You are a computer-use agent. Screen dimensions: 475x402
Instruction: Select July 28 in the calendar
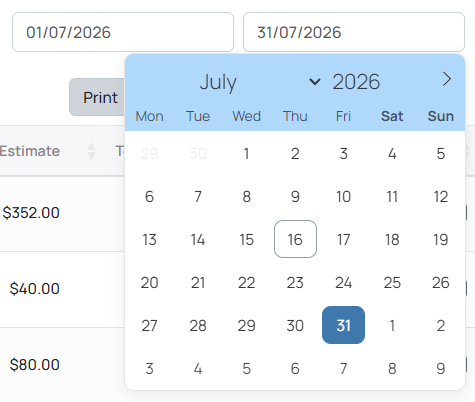point(198,326)
